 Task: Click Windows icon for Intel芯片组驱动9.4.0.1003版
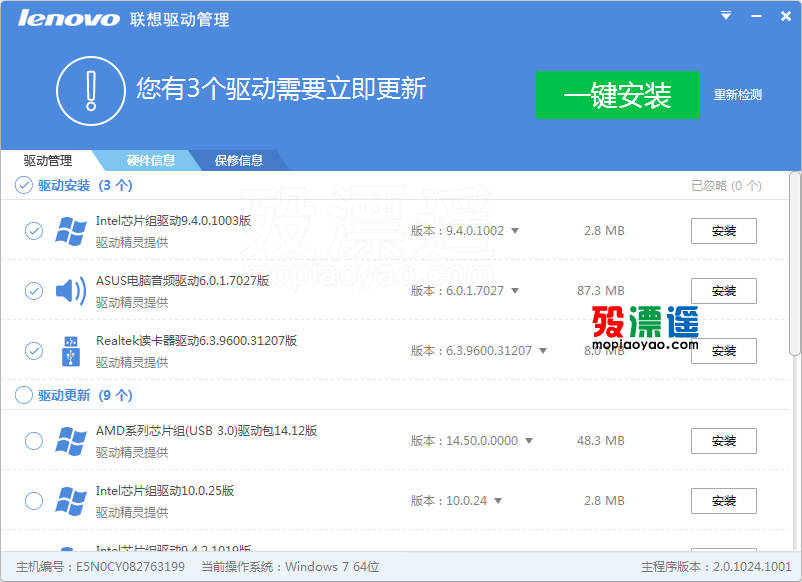pyautogui.click(x=71, y=231)
